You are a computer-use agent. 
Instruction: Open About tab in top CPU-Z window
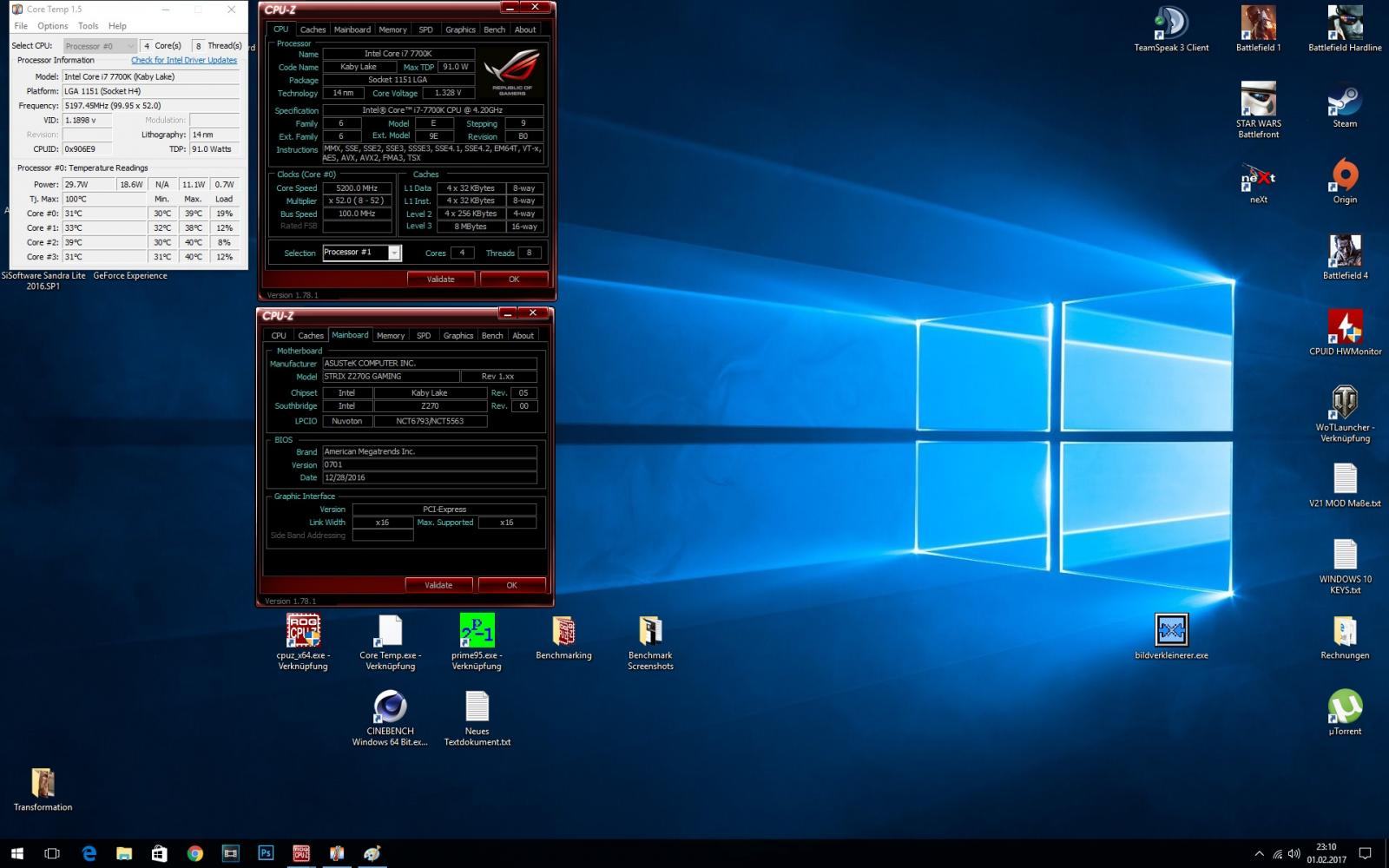tap(525, 30)
